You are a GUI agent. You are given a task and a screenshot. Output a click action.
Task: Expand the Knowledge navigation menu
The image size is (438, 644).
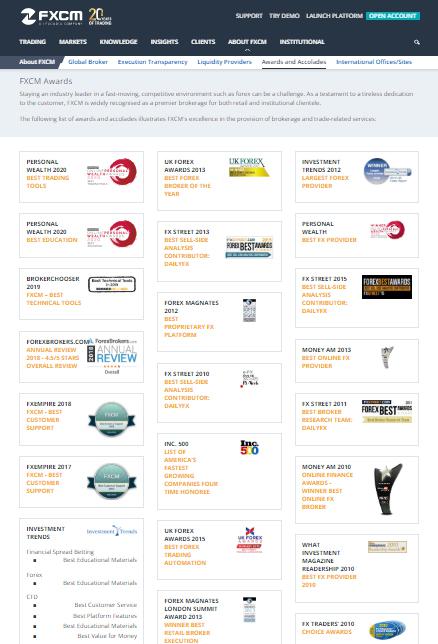pyautogui.click(x=118, y=42)
